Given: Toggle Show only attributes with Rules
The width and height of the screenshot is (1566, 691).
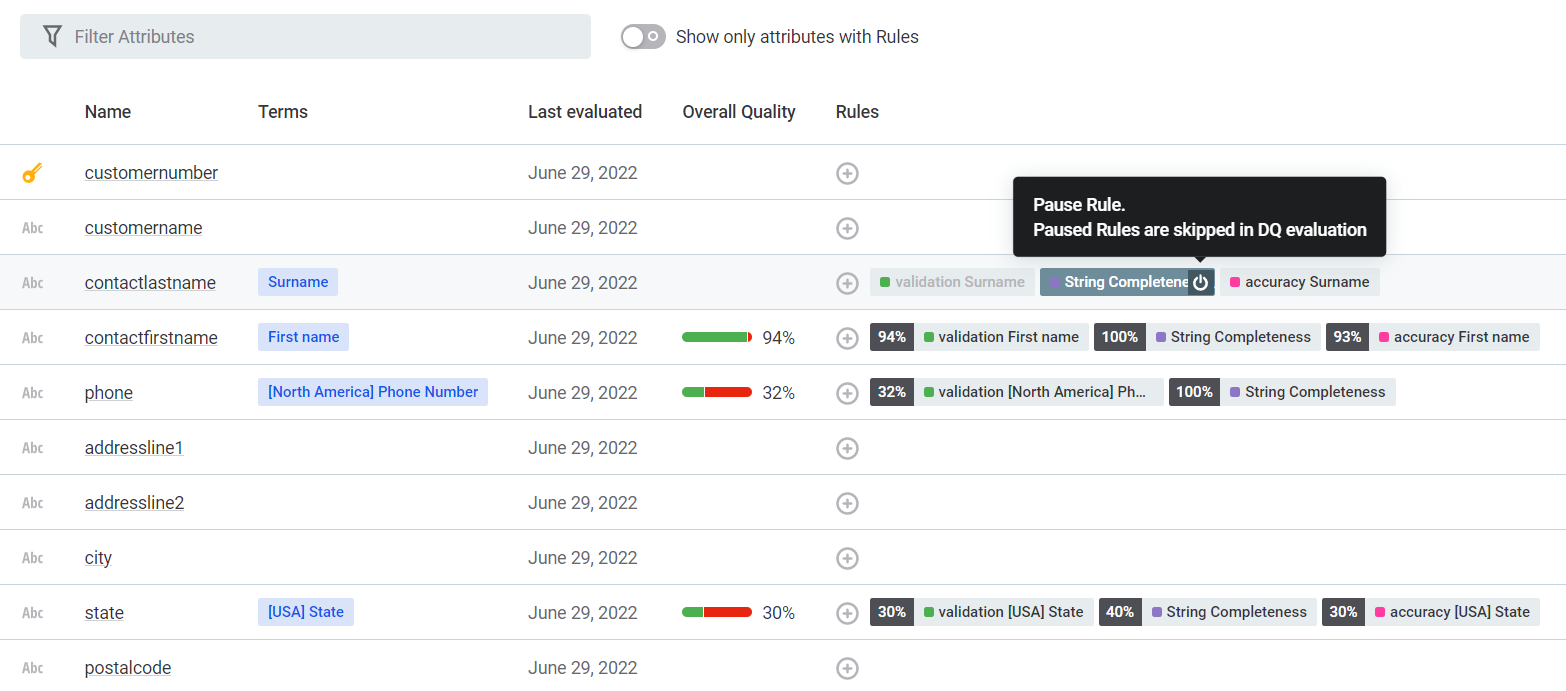Looking at the screenshot, I should point(643,37).
